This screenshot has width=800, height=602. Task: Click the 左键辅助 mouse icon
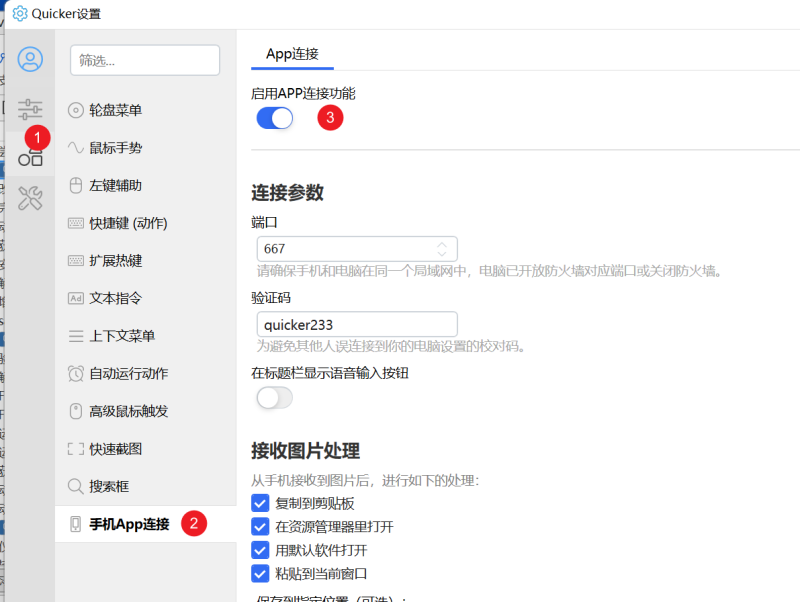pos(76,186)
